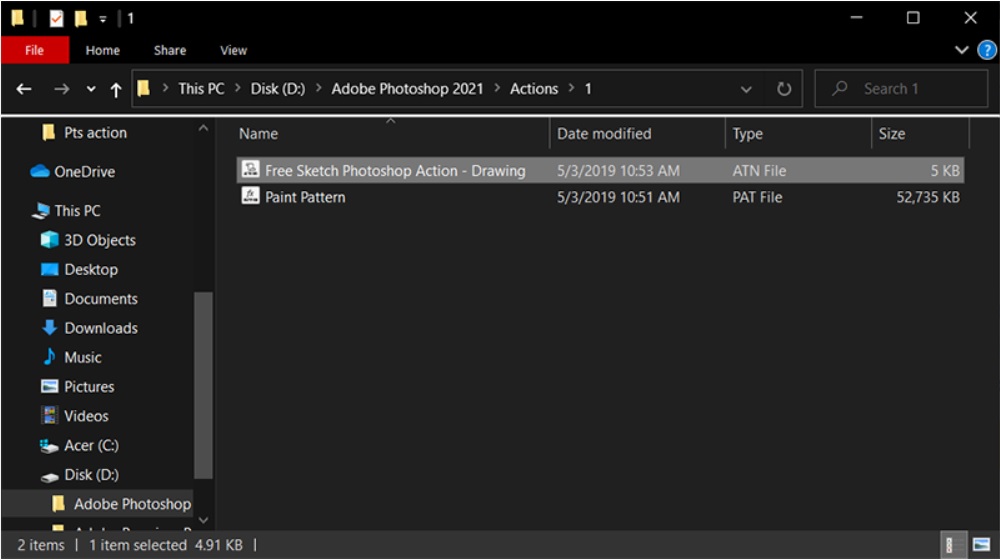1000x560 pixels.
Task: Expand the ribbon with the chevron
Action: (962, 50)
